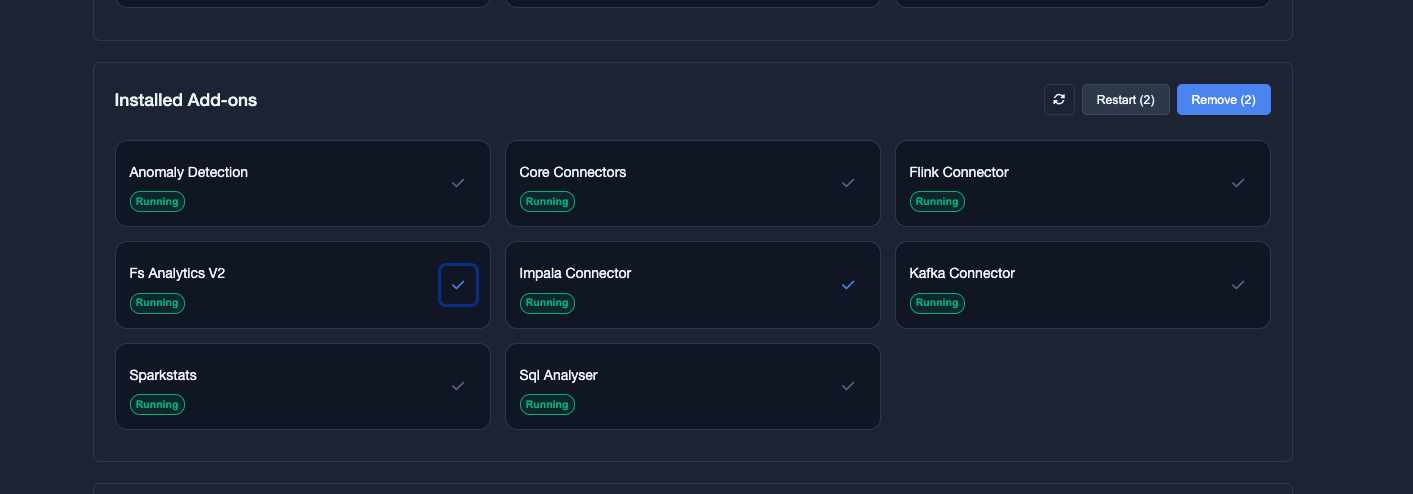Click the Sparkstats card title

click(163, 375)
